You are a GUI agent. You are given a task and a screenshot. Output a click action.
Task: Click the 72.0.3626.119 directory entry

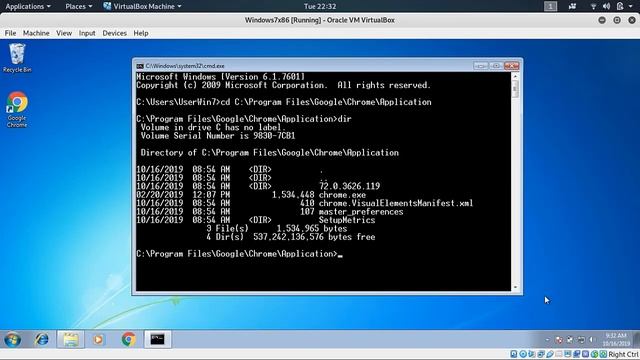coord(349,186)
